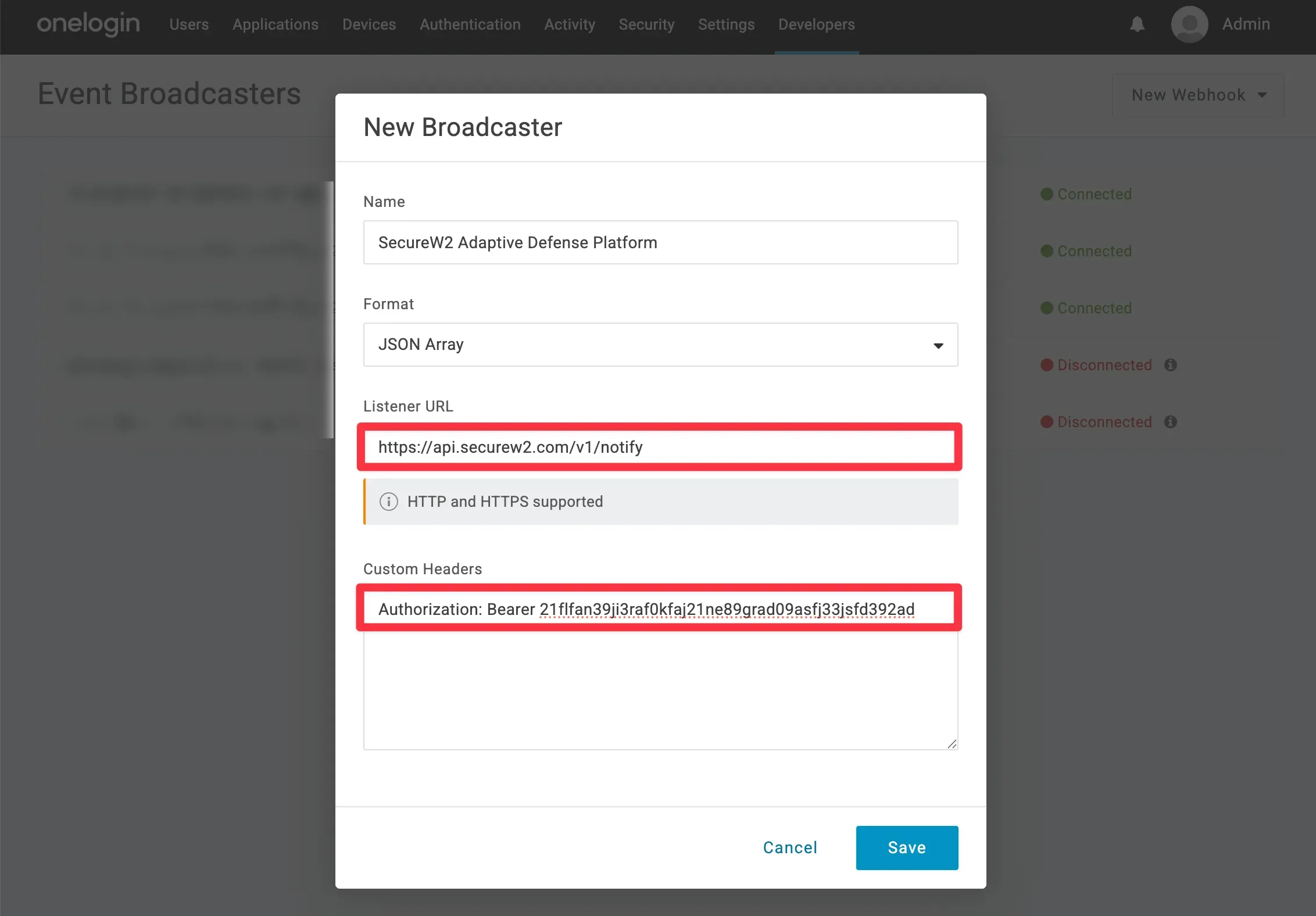Open the Users menu
Image resolution: width=1316 pixels, height=916 pixels.
tap(189, 24)
